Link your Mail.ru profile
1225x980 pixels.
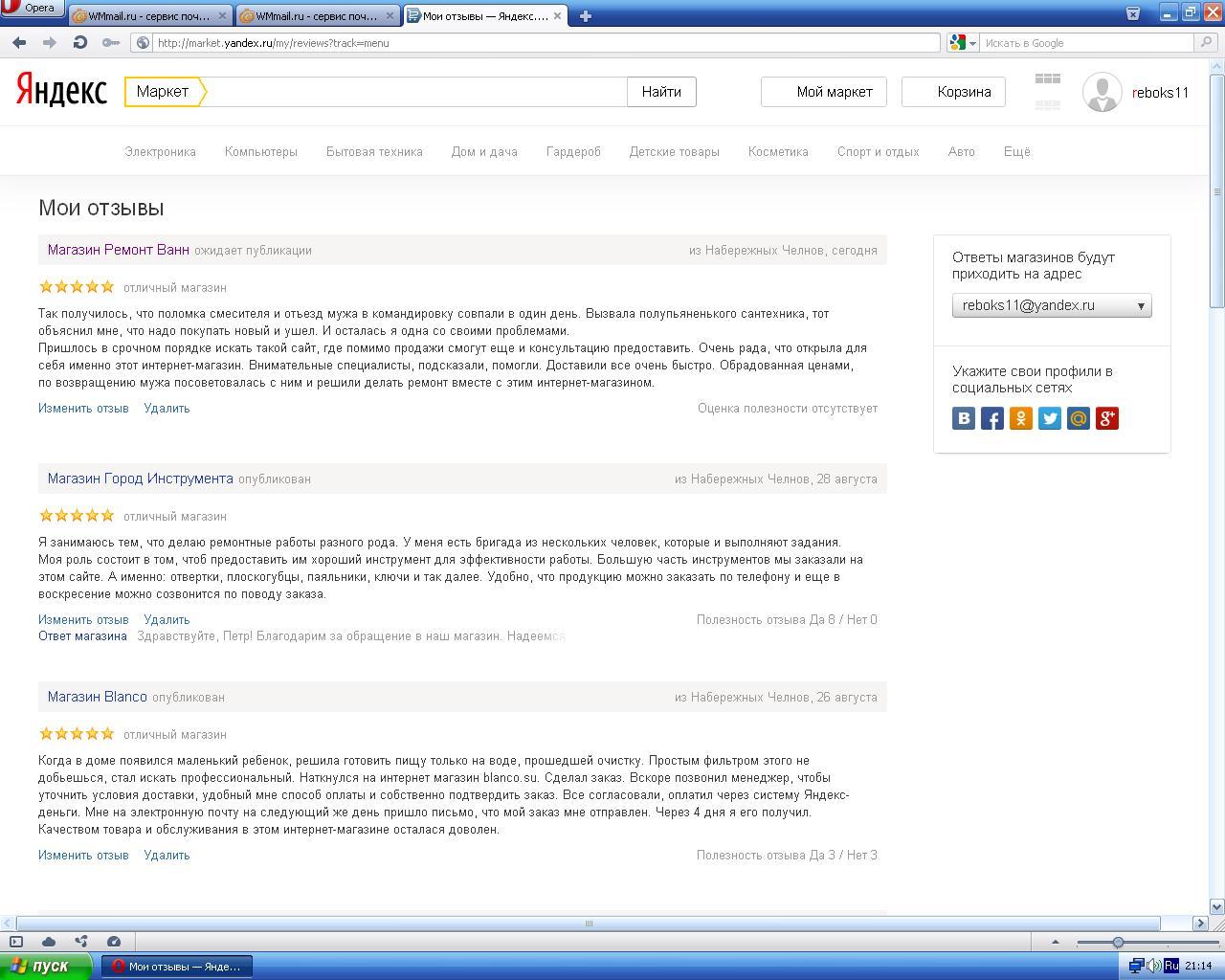pos(1079,418)
